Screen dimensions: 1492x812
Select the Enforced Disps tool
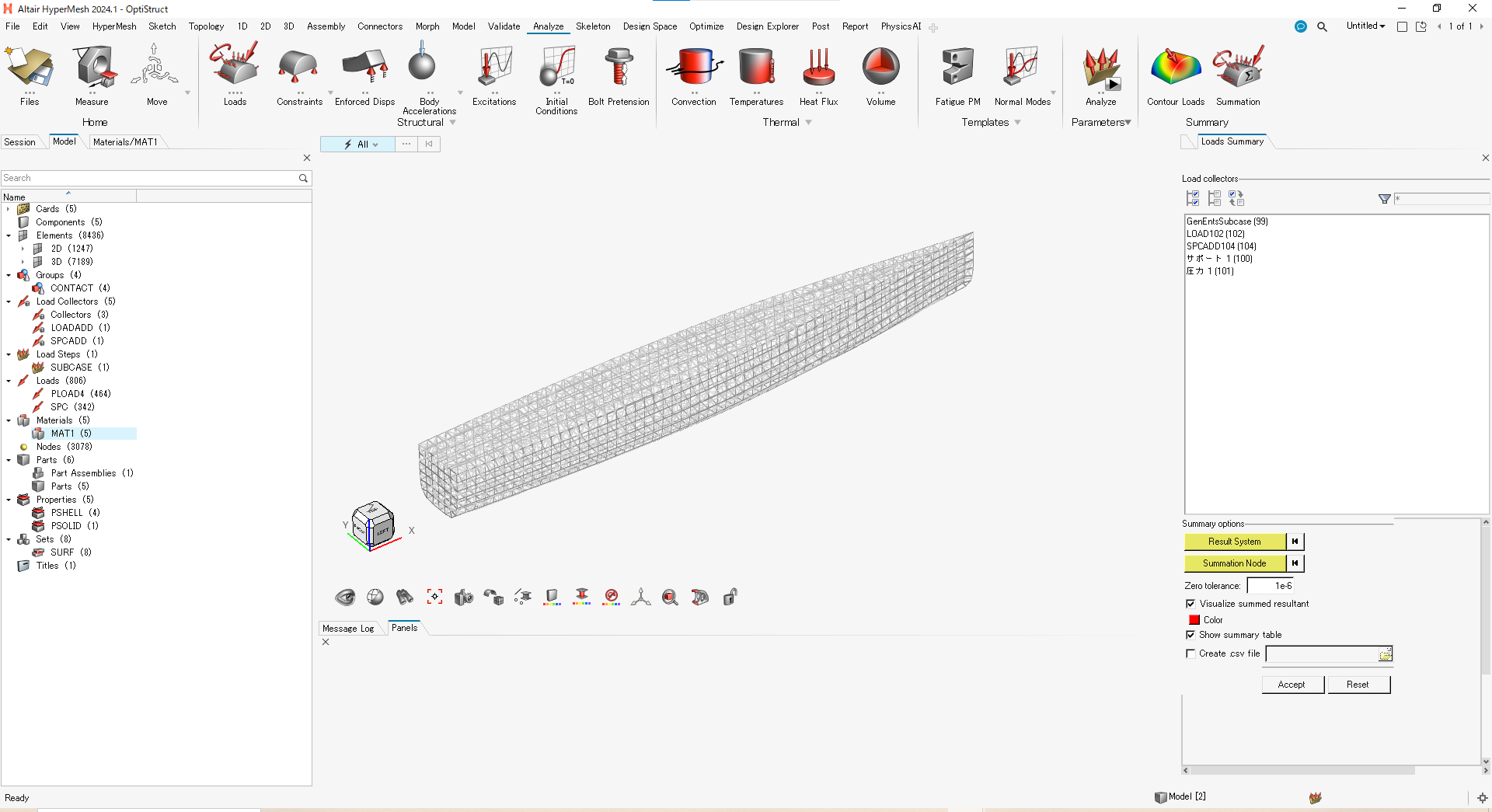[x=364, y=66]
